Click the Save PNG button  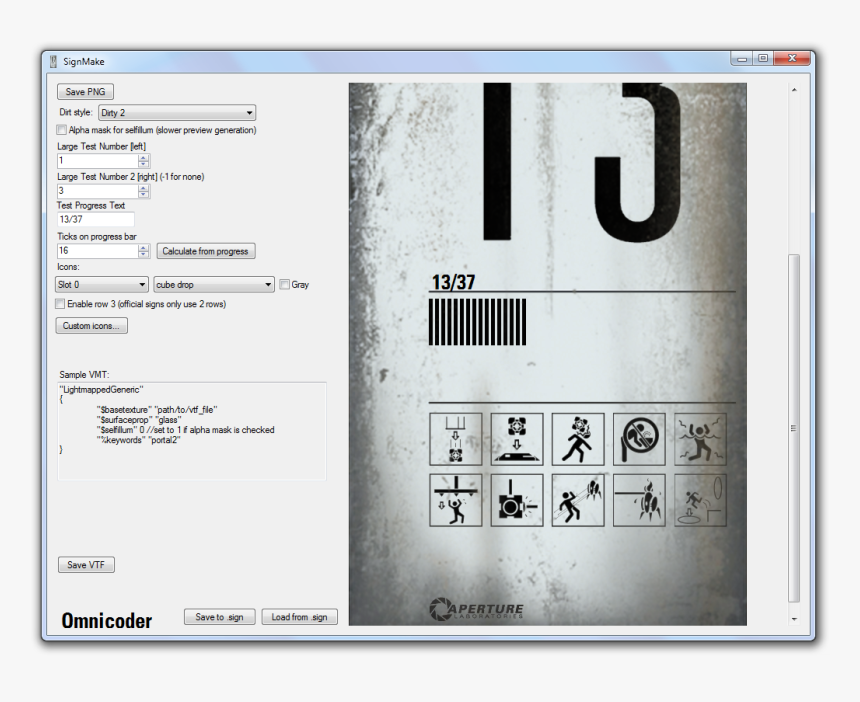point(86,92)
